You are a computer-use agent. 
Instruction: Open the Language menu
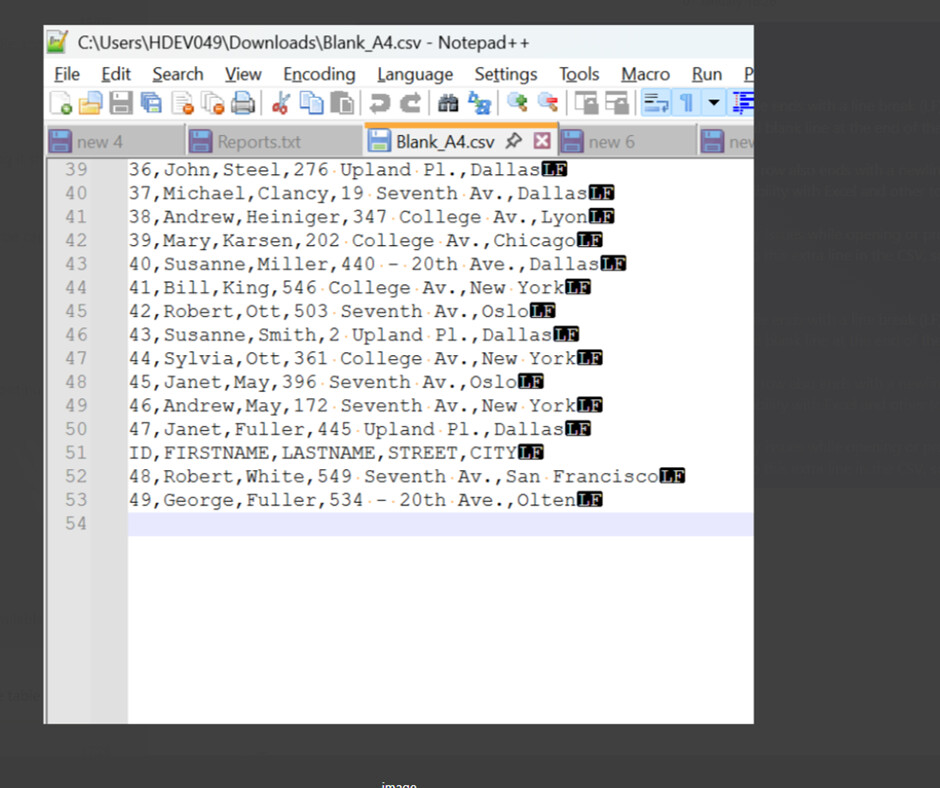(415, 74)
